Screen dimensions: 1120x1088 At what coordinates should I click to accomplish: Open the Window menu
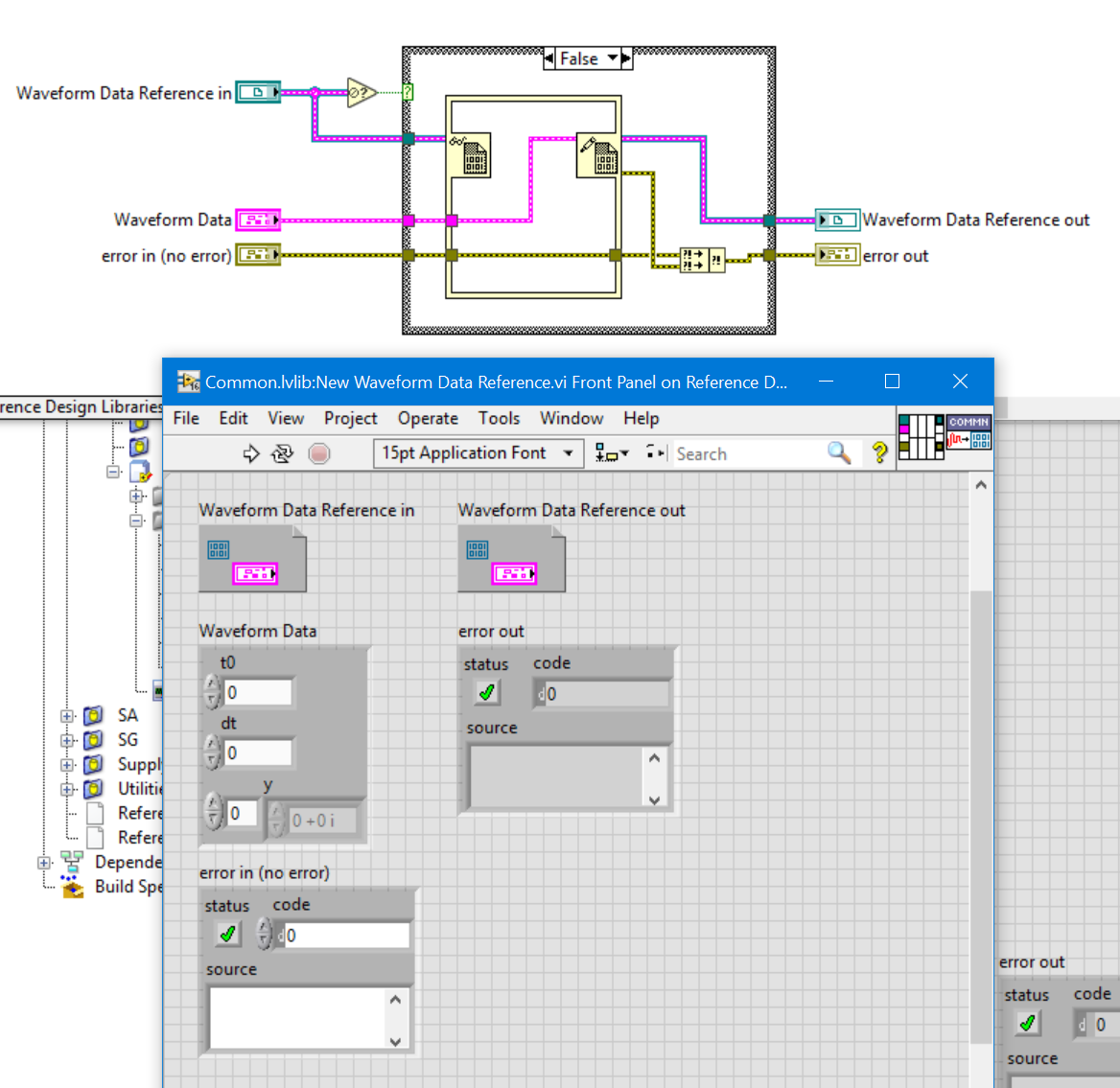point(572,418)
